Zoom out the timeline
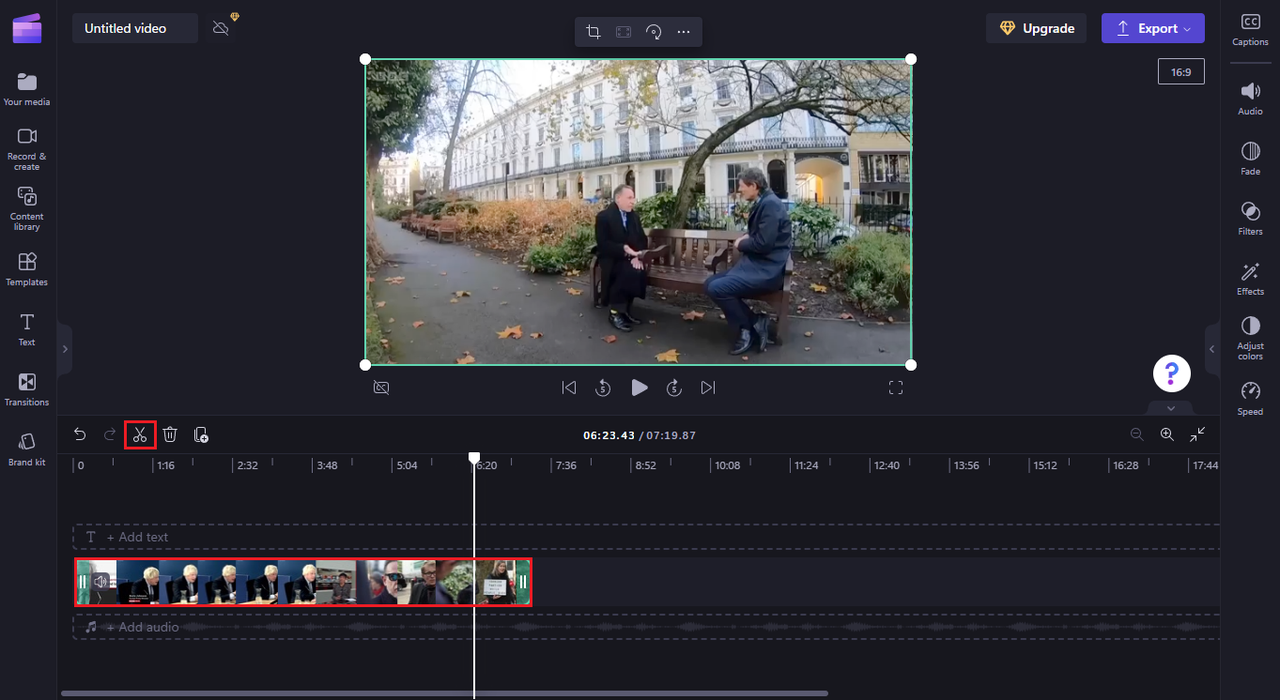This screenshot has height=700, width=1280. click(1137, 434)
